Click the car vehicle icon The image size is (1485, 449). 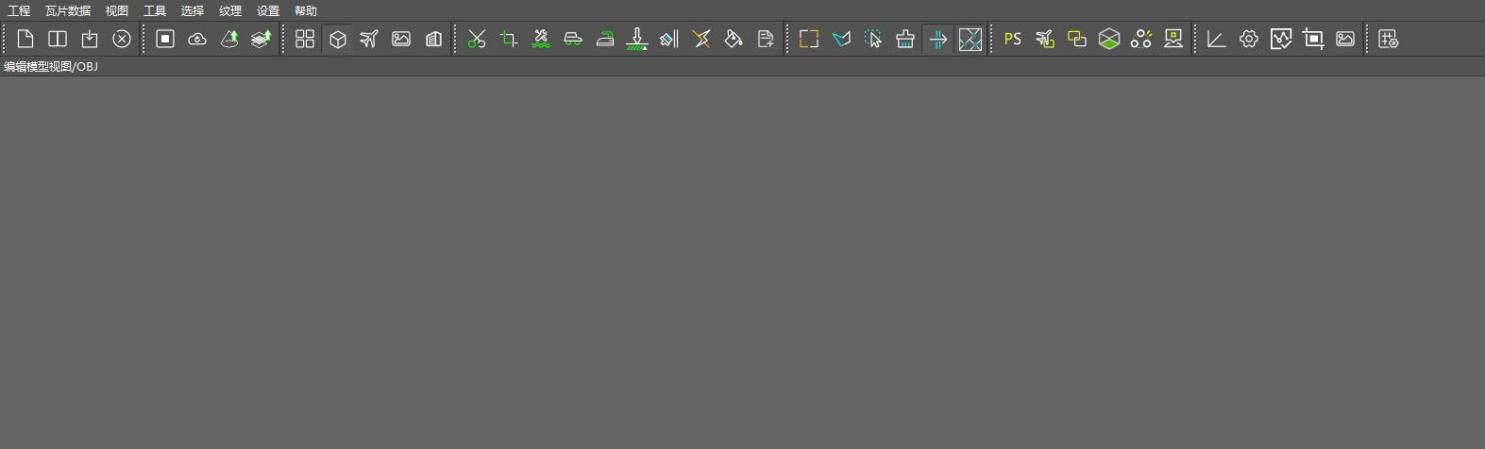click(573, 39)
